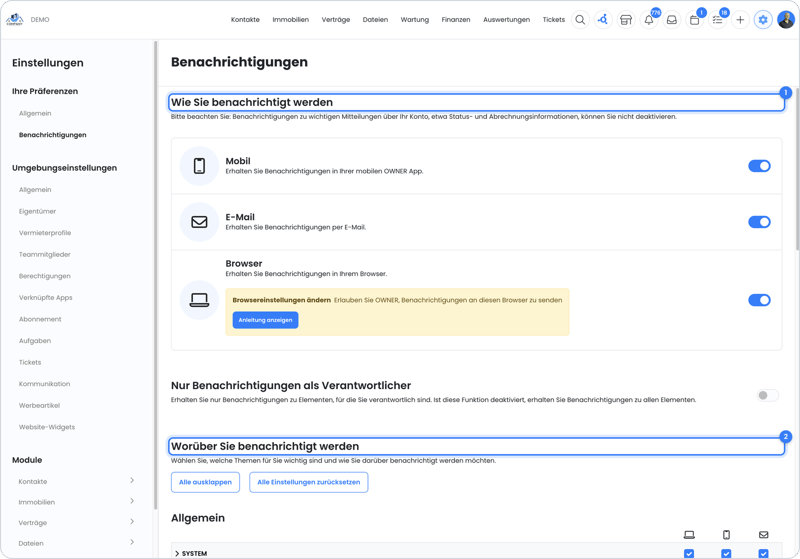
Task: Click the company logo at top left
Action: (14, 19)
